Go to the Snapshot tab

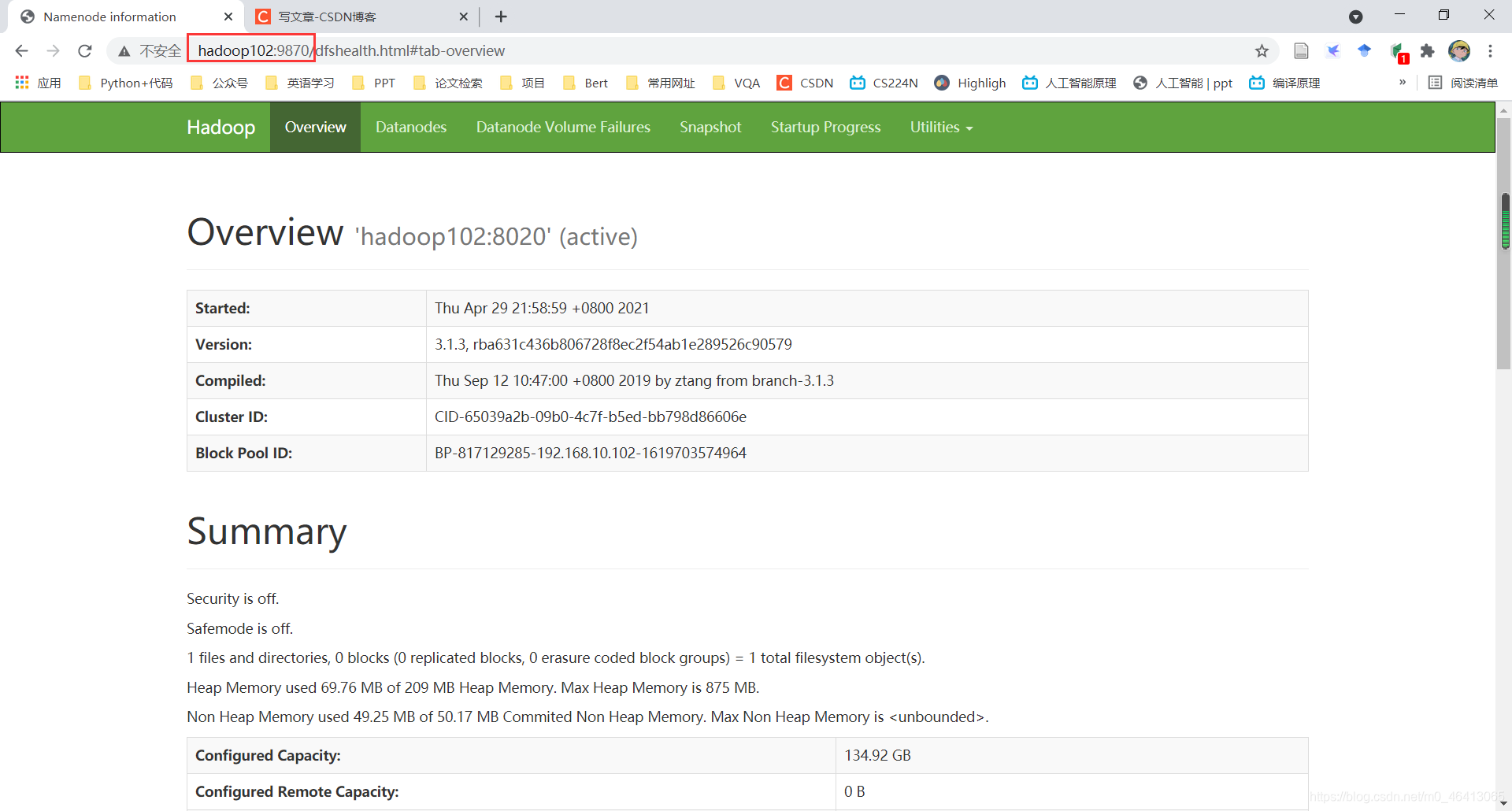(710, 127)
